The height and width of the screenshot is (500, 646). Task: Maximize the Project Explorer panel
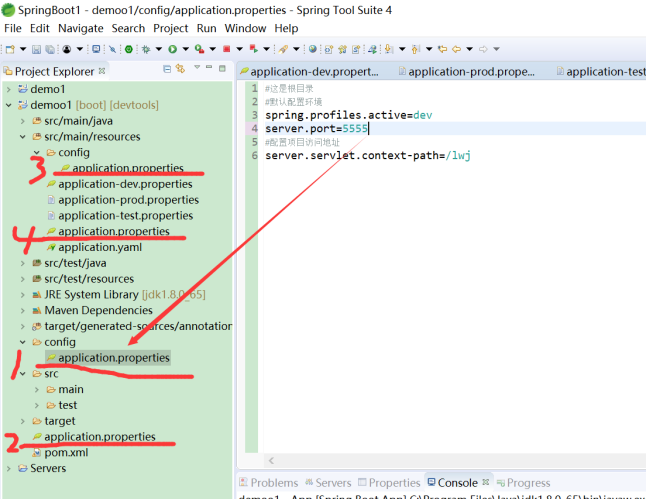tap(222, 68)
